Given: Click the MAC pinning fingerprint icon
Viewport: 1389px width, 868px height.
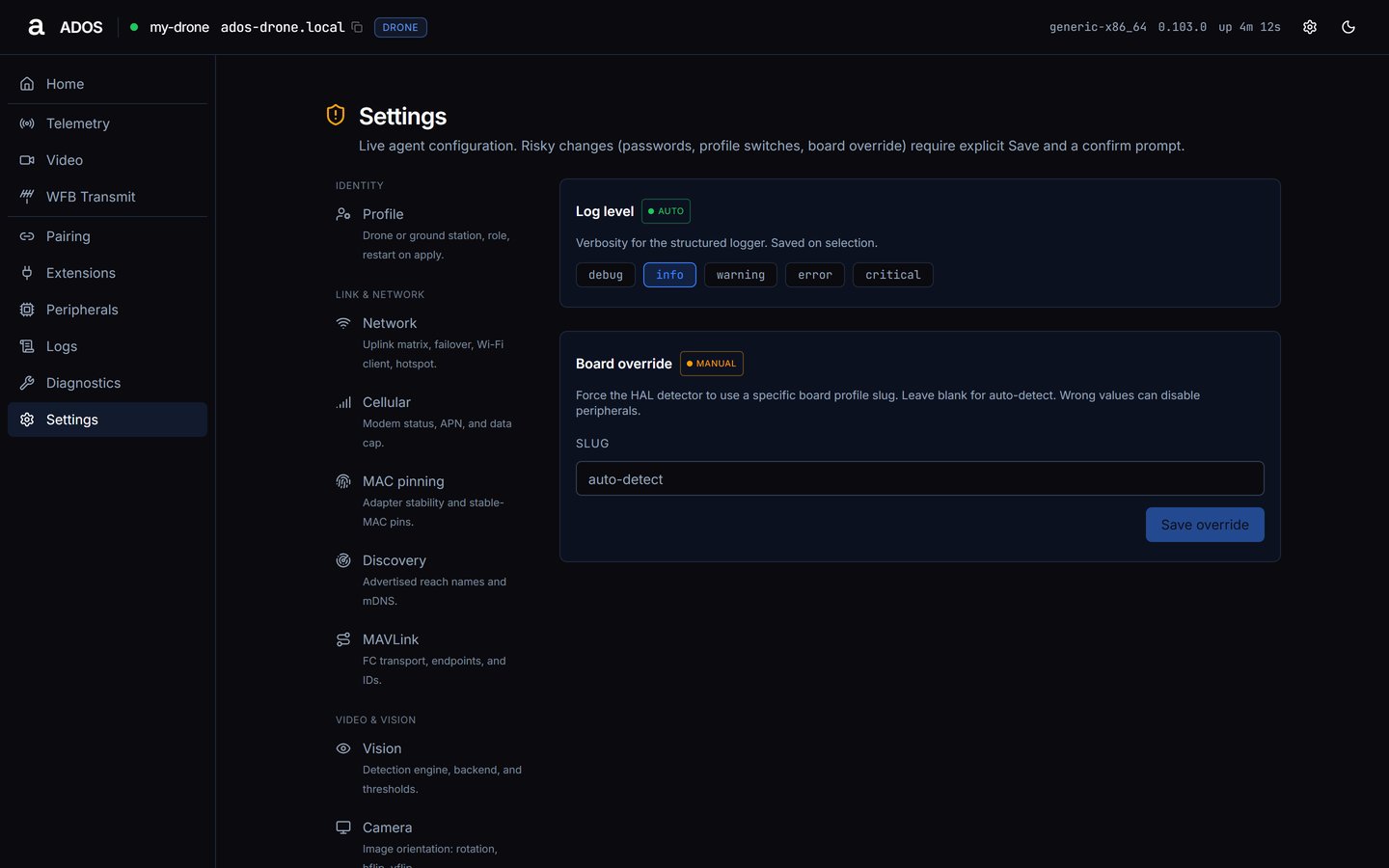Looking at the screenshot, I should [x=343, y=481].
